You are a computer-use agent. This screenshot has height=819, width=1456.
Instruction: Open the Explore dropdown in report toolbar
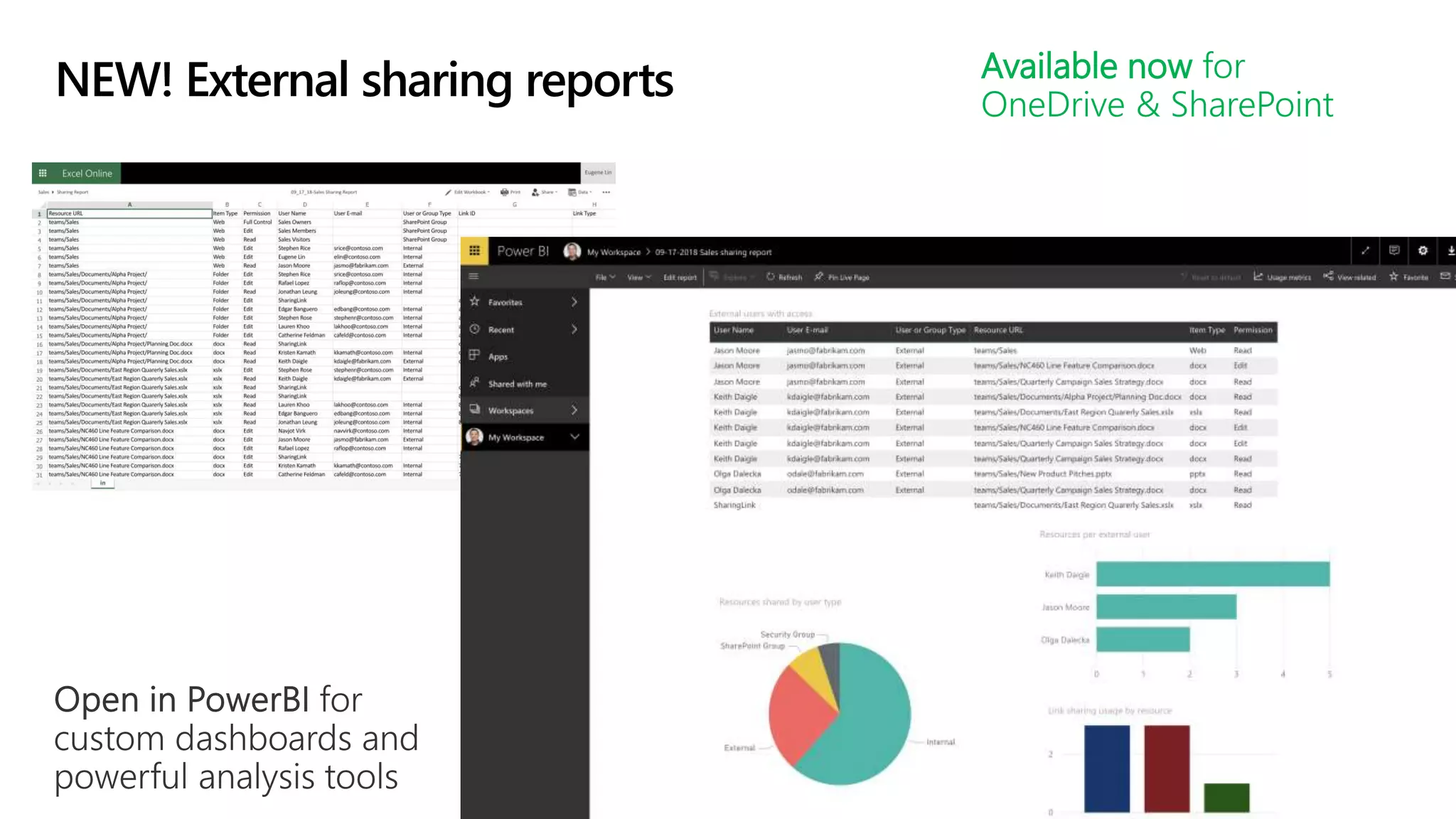731,277
